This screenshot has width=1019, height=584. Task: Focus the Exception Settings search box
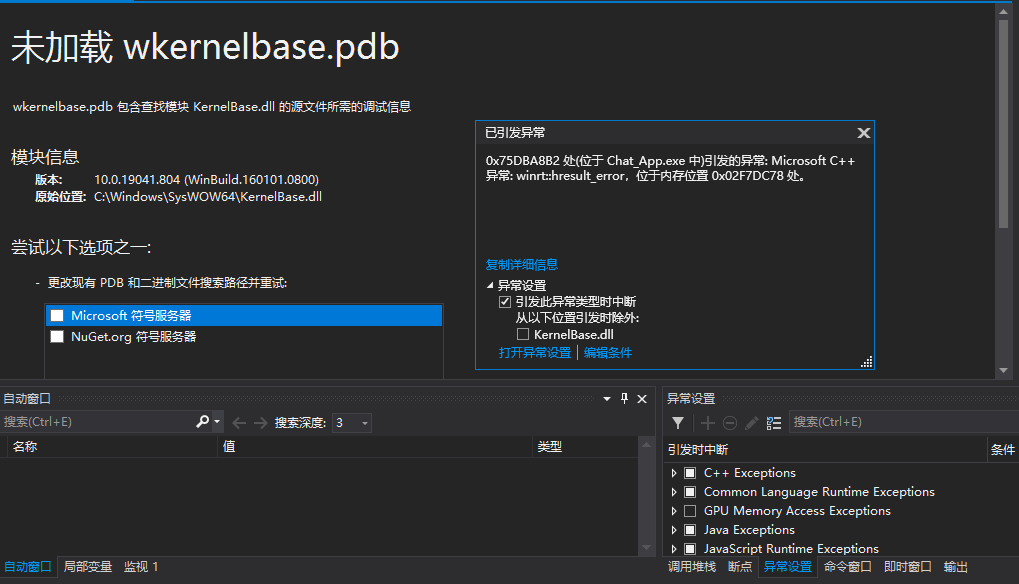(x=903, y=422)
